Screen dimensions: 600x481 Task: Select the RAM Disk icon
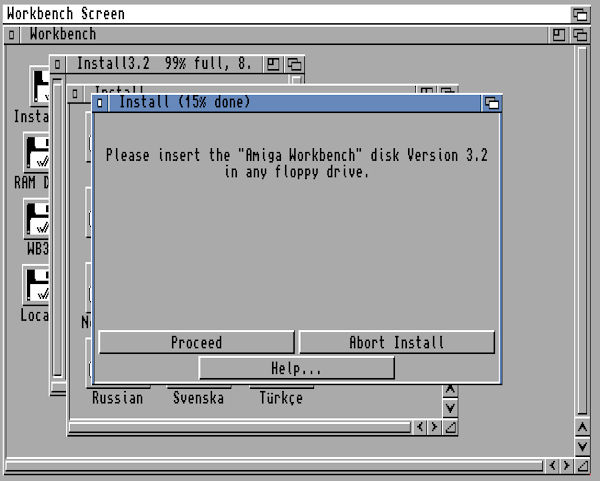(x=38, y=154)
